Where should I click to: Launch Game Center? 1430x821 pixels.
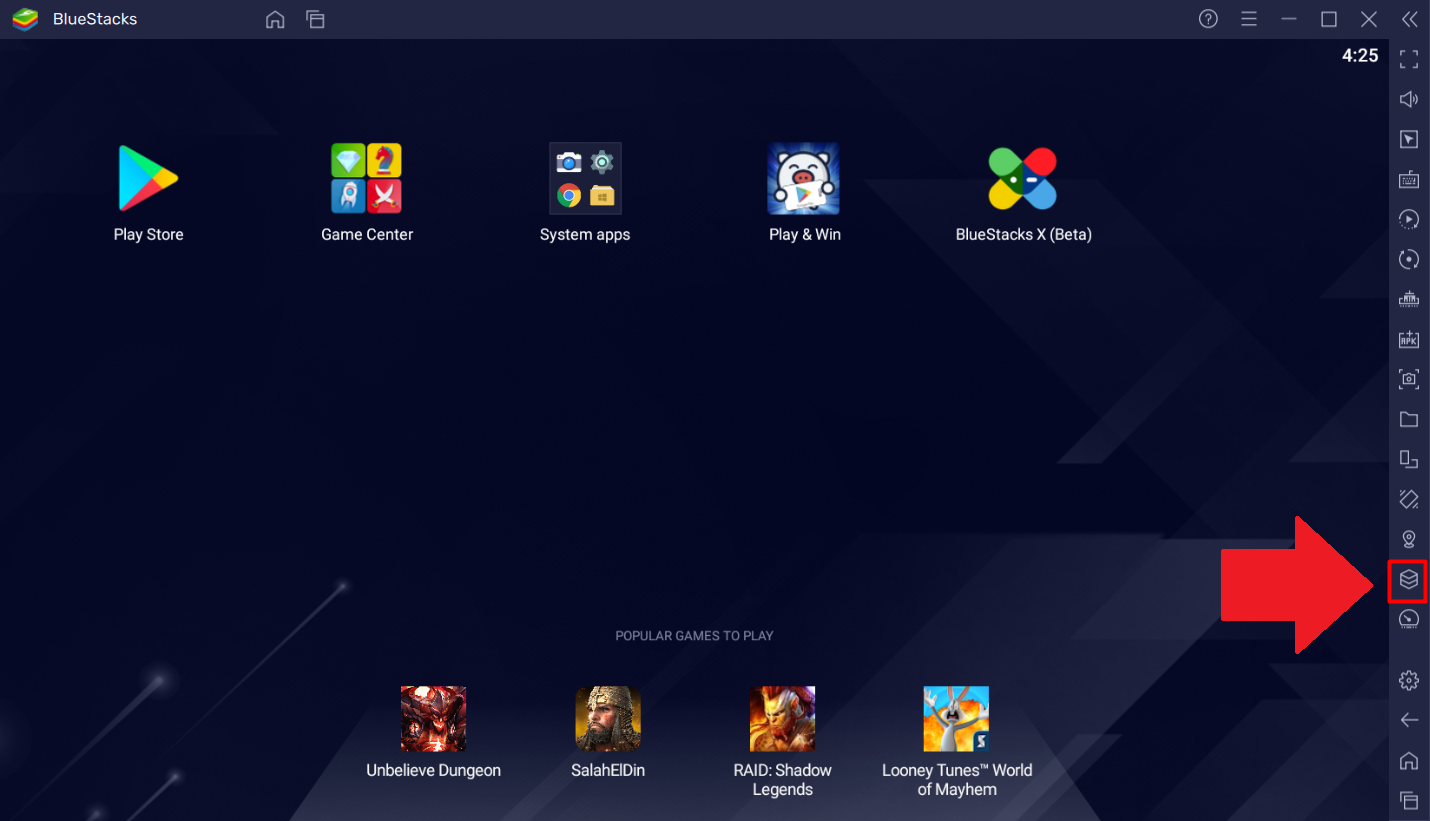(x=367, y=178)
